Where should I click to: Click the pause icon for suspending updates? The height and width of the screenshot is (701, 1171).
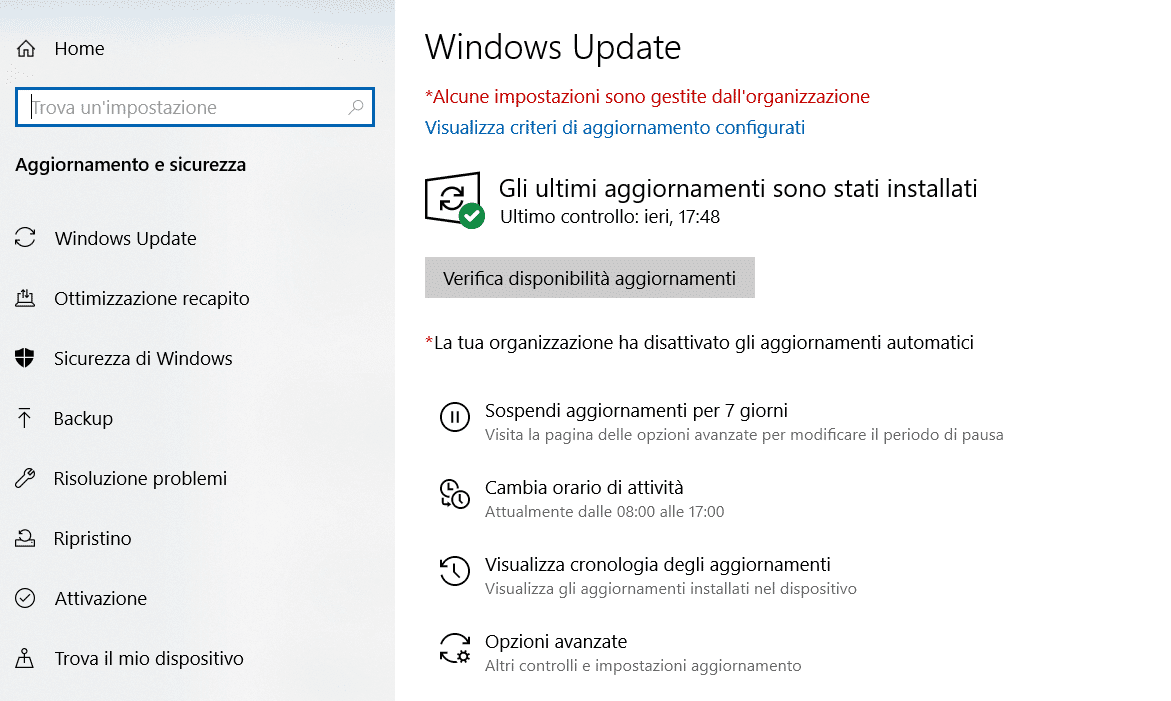pyautogui.click(x=455, y=417)
